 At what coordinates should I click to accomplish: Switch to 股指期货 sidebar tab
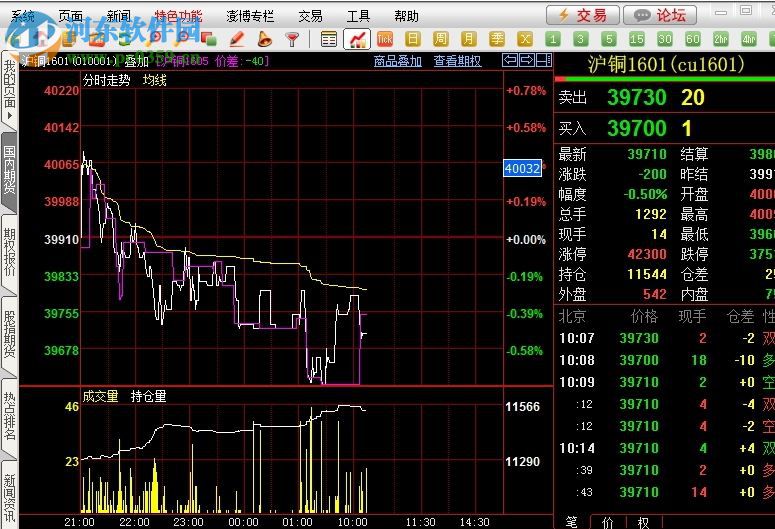[x=9, y=334]
